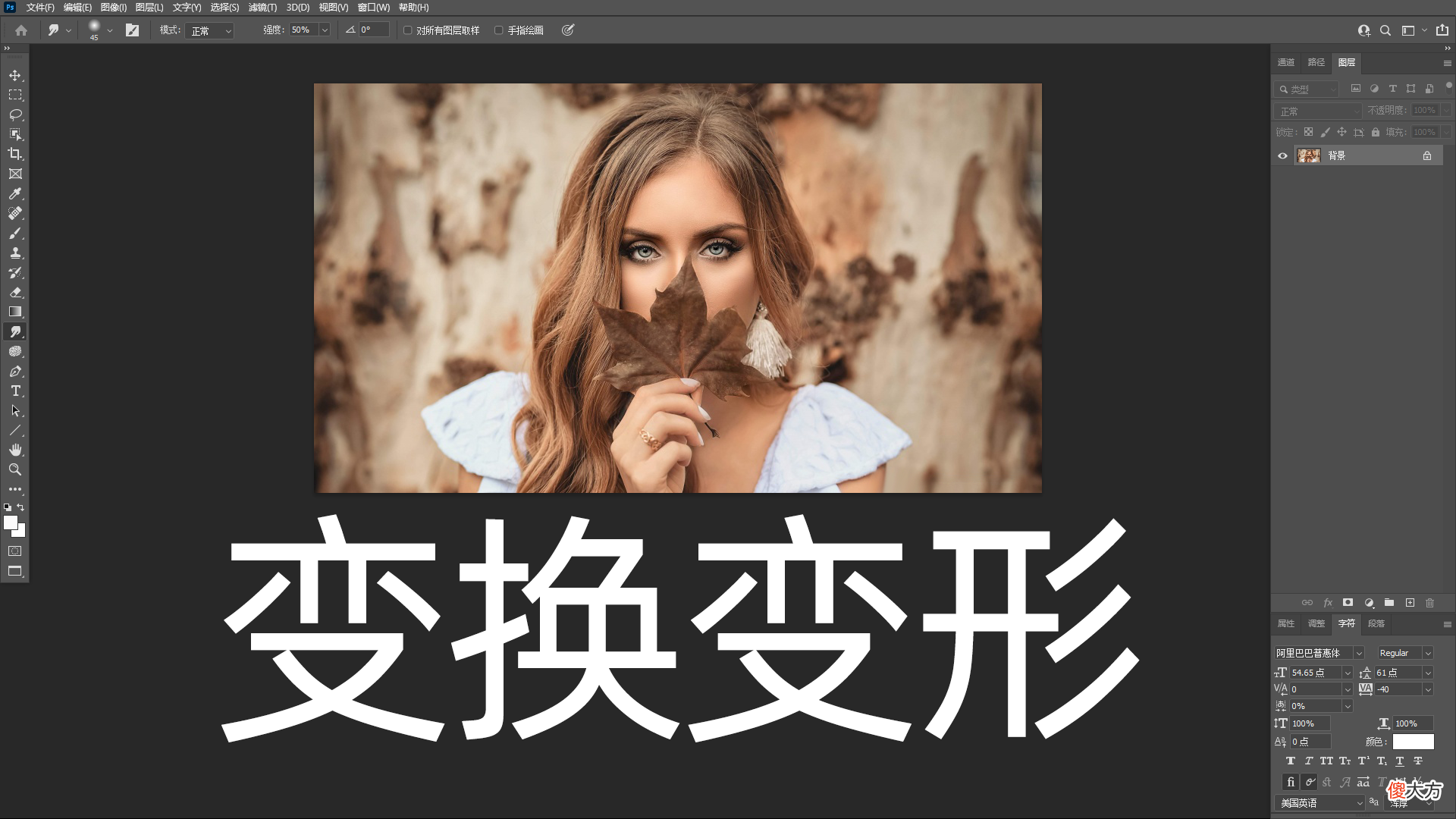
Task: Select the Hand tool
Action: click(x=15, y=450)
